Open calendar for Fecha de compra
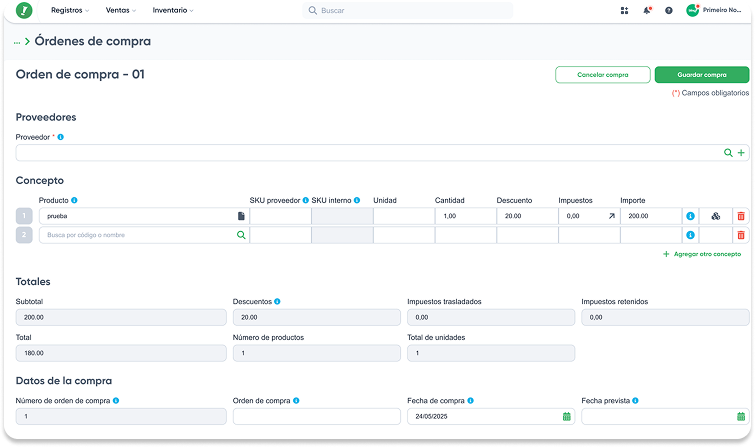The width and height of the screenshot is (755, 447). point(567,416)
